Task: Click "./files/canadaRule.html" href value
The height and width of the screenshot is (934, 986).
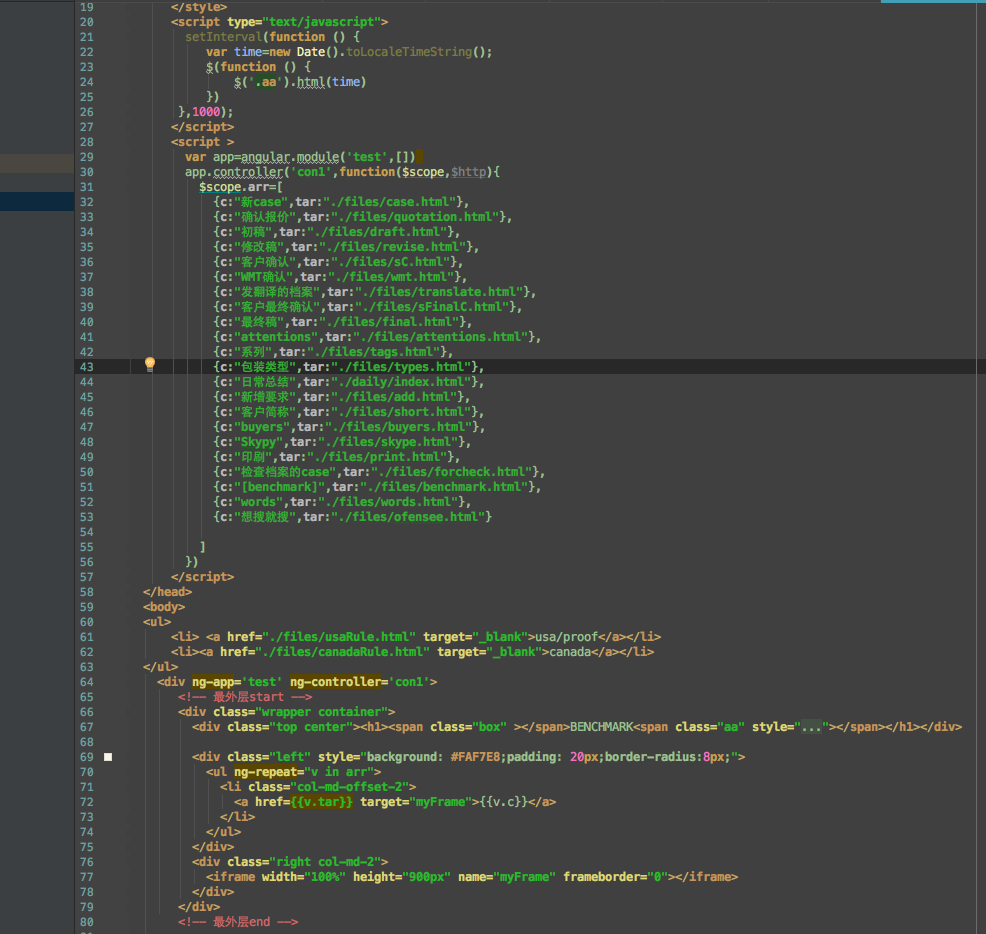Action: (343, 652)
